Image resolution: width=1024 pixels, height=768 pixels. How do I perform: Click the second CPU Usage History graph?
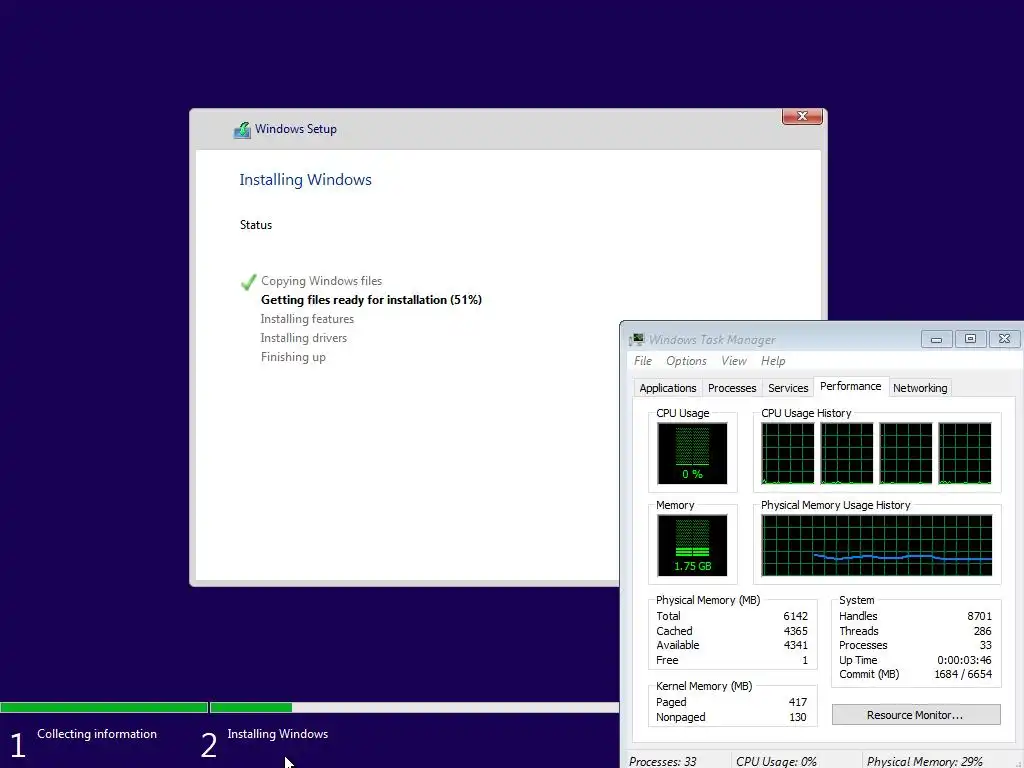click(847, 453)
